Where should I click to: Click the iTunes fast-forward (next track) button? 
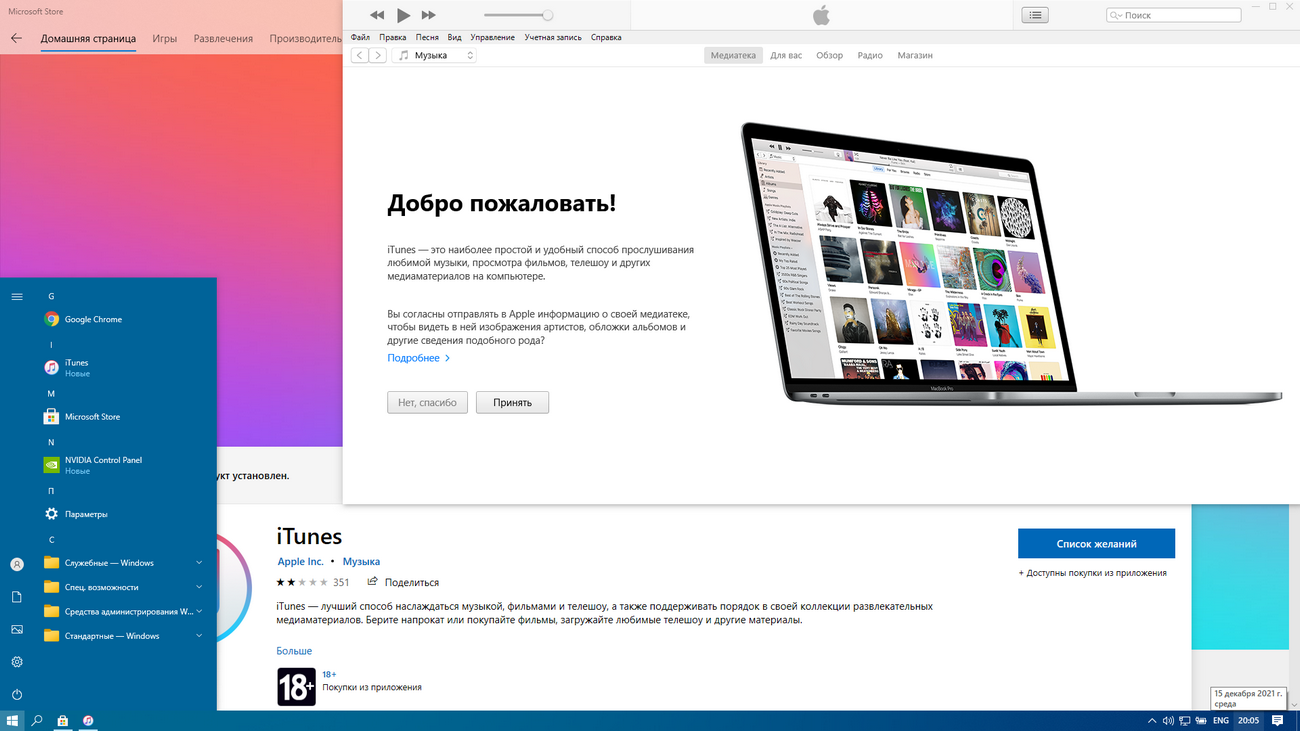pyautogui.click(x=429, y=15)
